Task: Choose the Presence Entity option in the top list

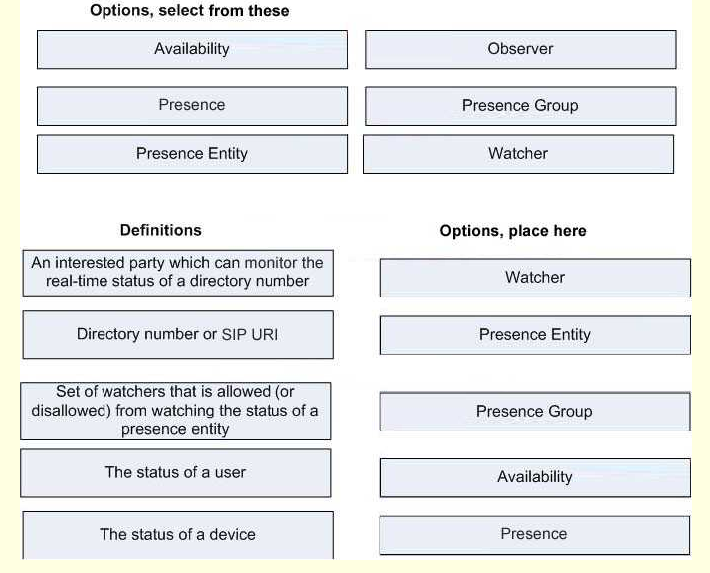Action: pos(192,154)
